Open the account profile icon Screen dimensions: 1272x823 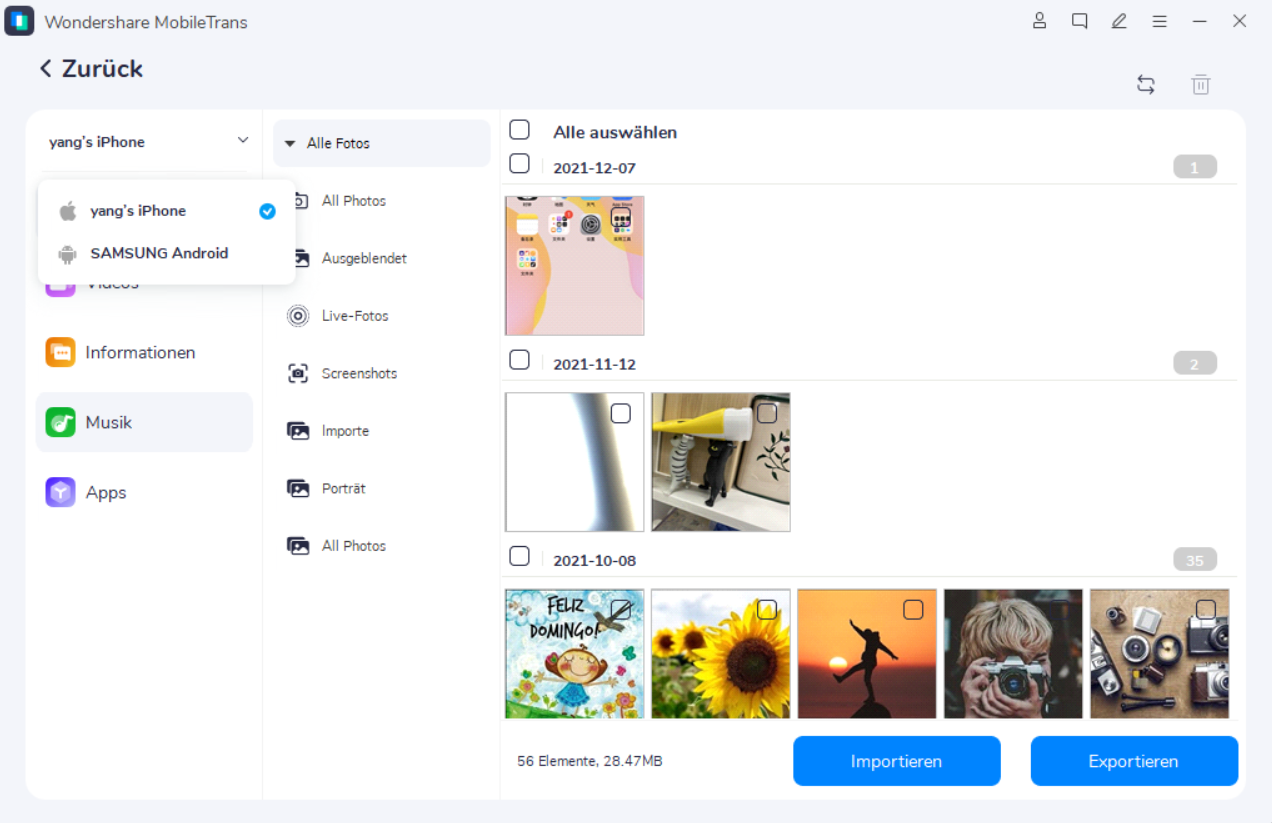(x=1039, y=21)
